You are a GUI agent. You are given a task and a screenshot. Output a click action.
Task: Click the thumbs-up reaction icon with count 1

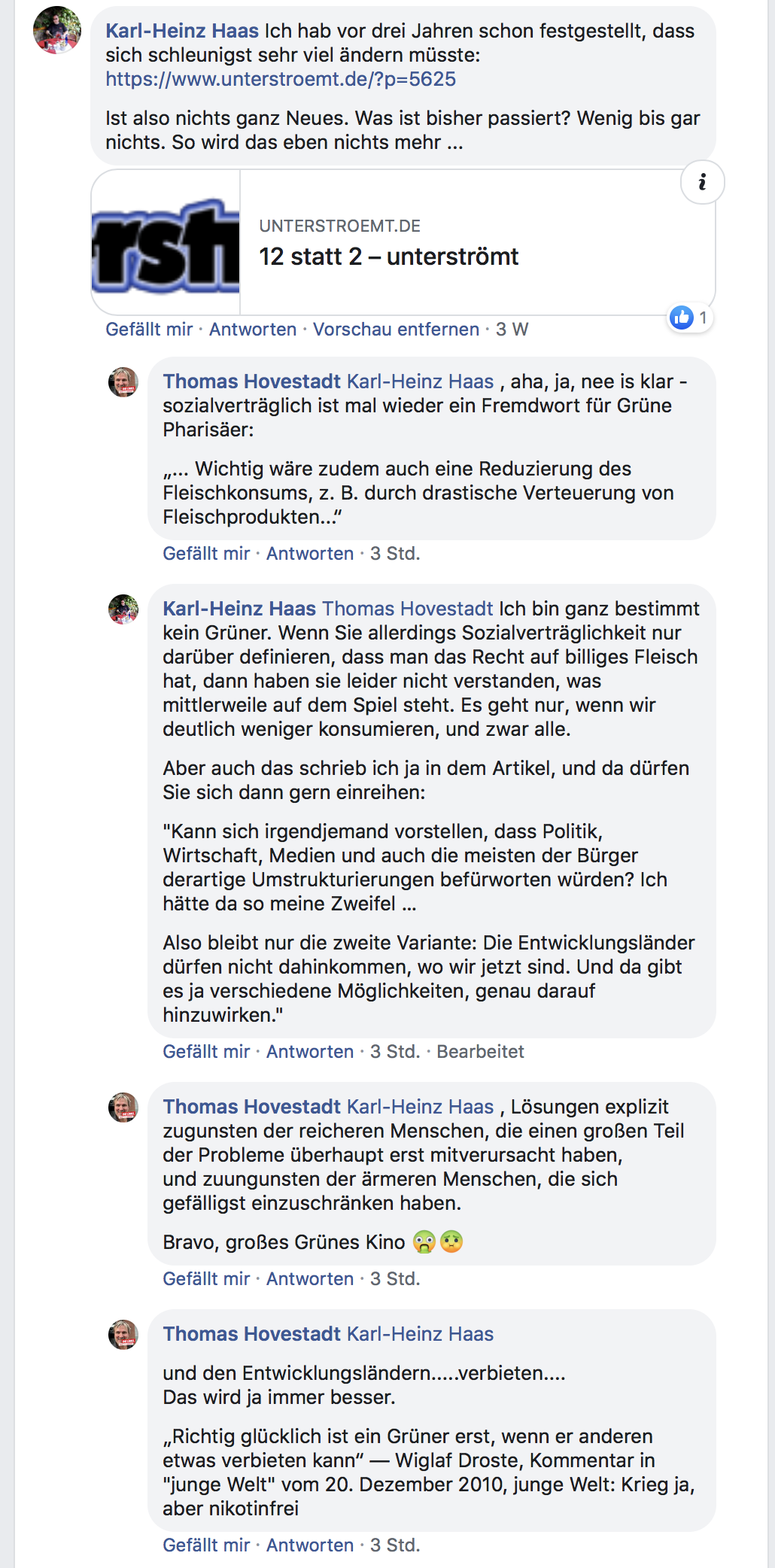[x=682, y=318]
